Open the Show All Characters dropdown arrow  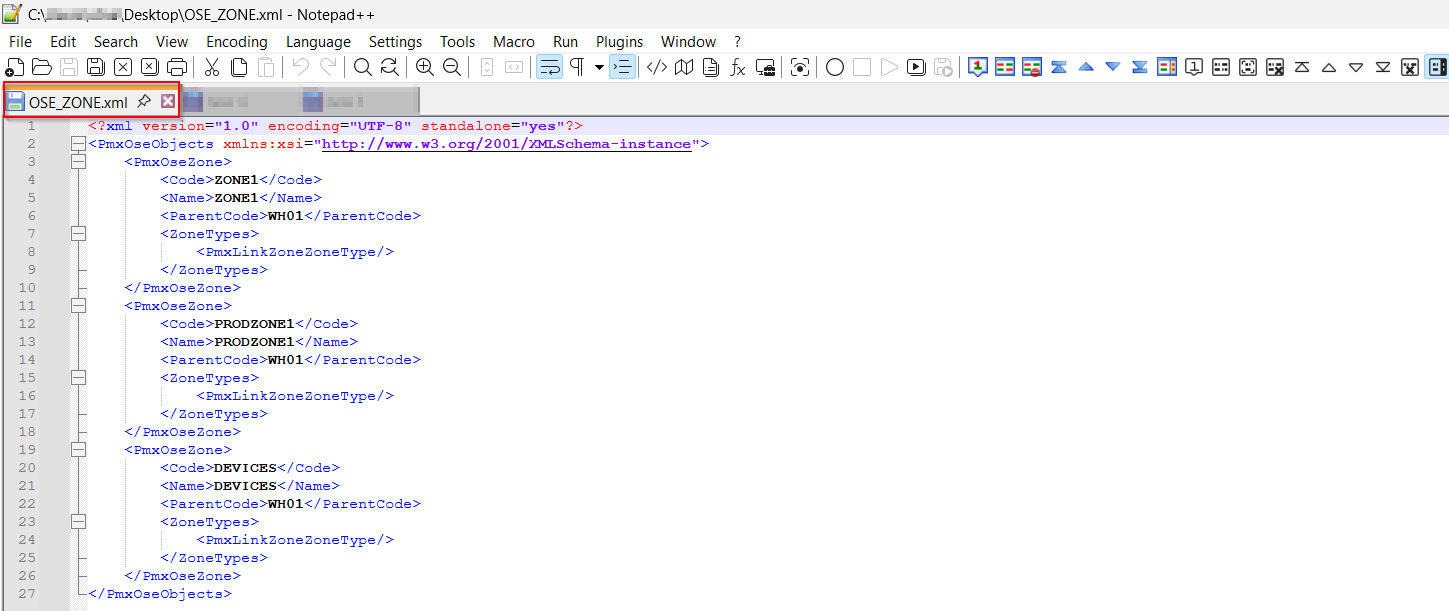click(599, 67)
